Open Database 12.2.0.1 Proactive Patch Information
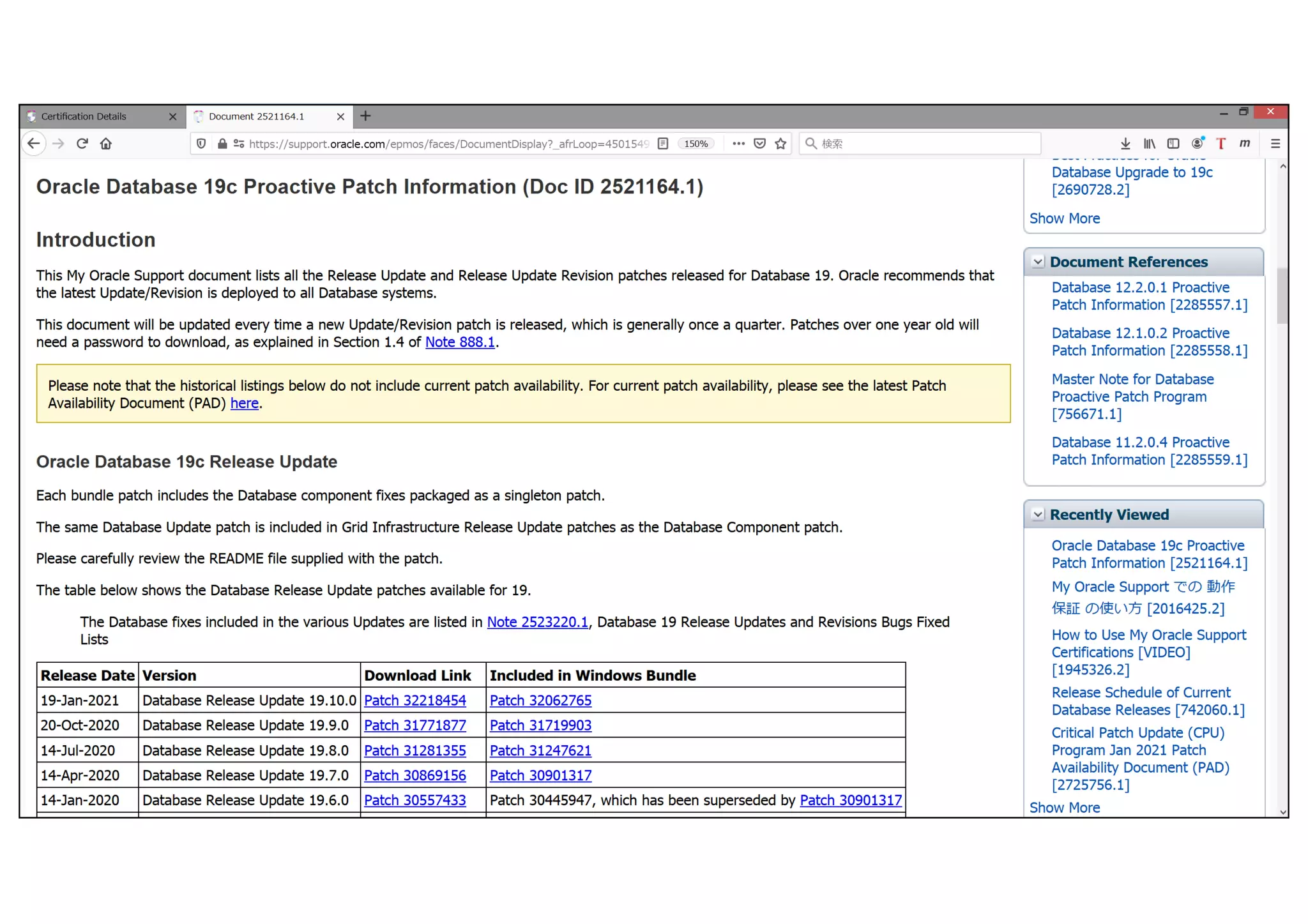1308x924 pixels. [x=1149, y=296]
